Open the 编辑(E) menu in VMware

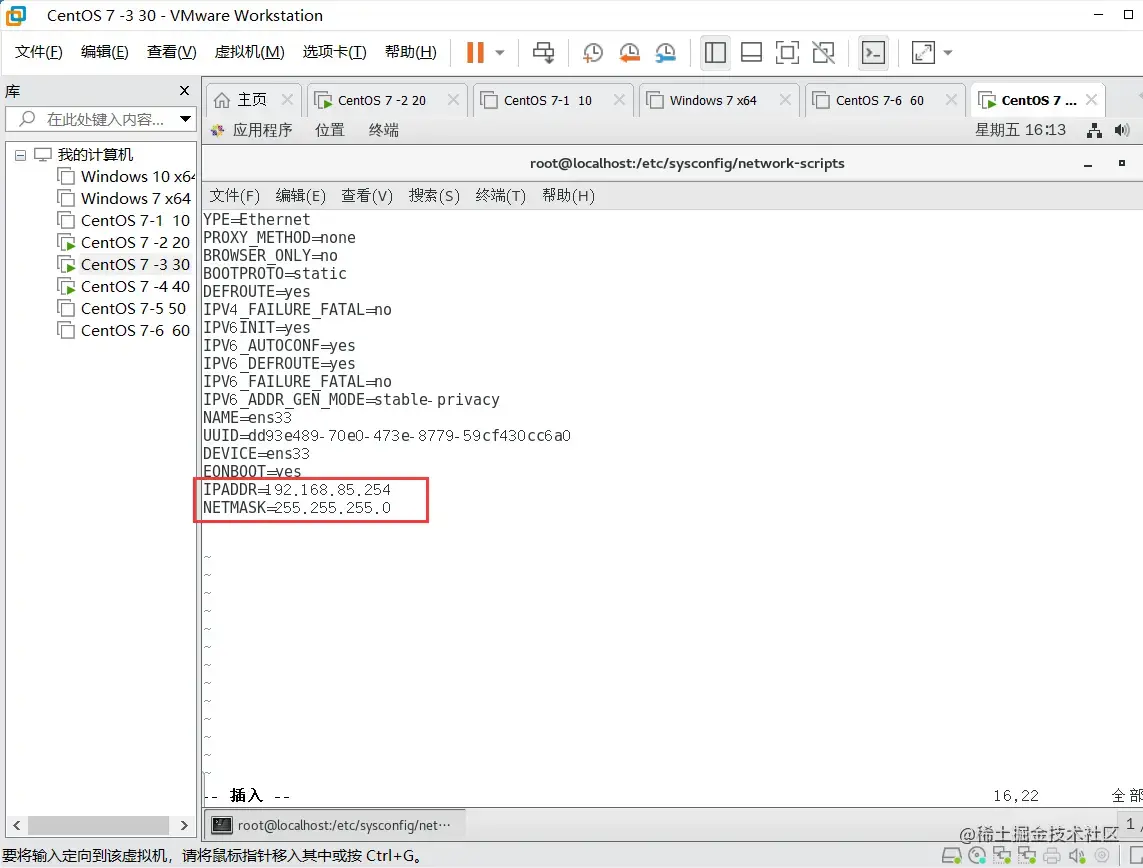104,52
